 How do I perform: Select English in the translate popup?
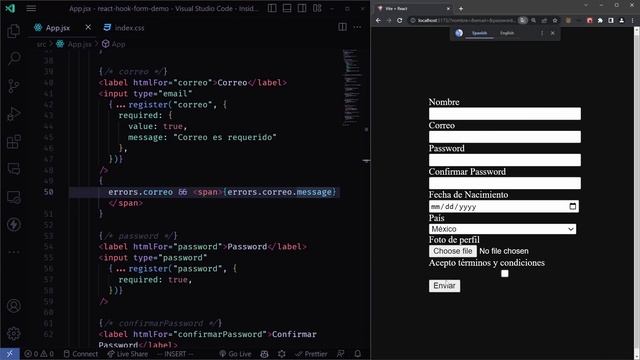(x=507, y=33)
